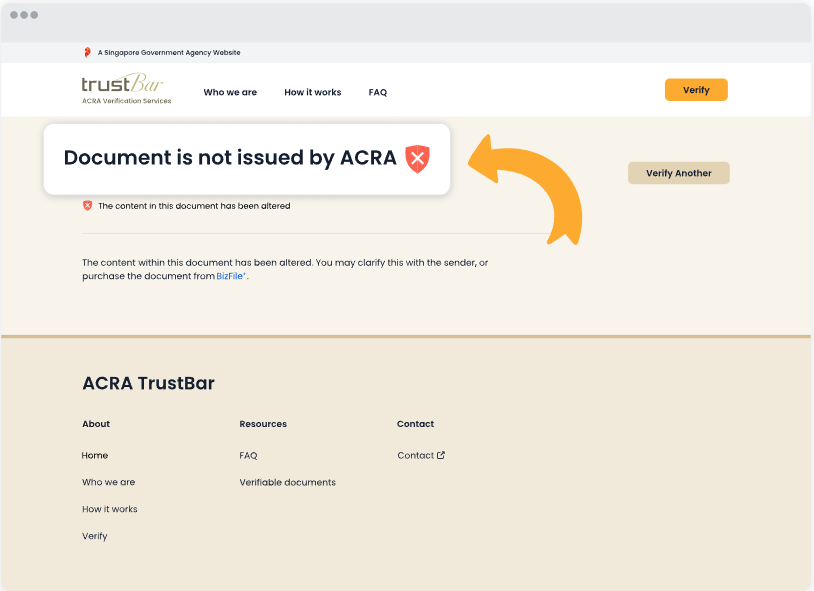
Task: Click the Verify Another button
Action: click(678, 173)
